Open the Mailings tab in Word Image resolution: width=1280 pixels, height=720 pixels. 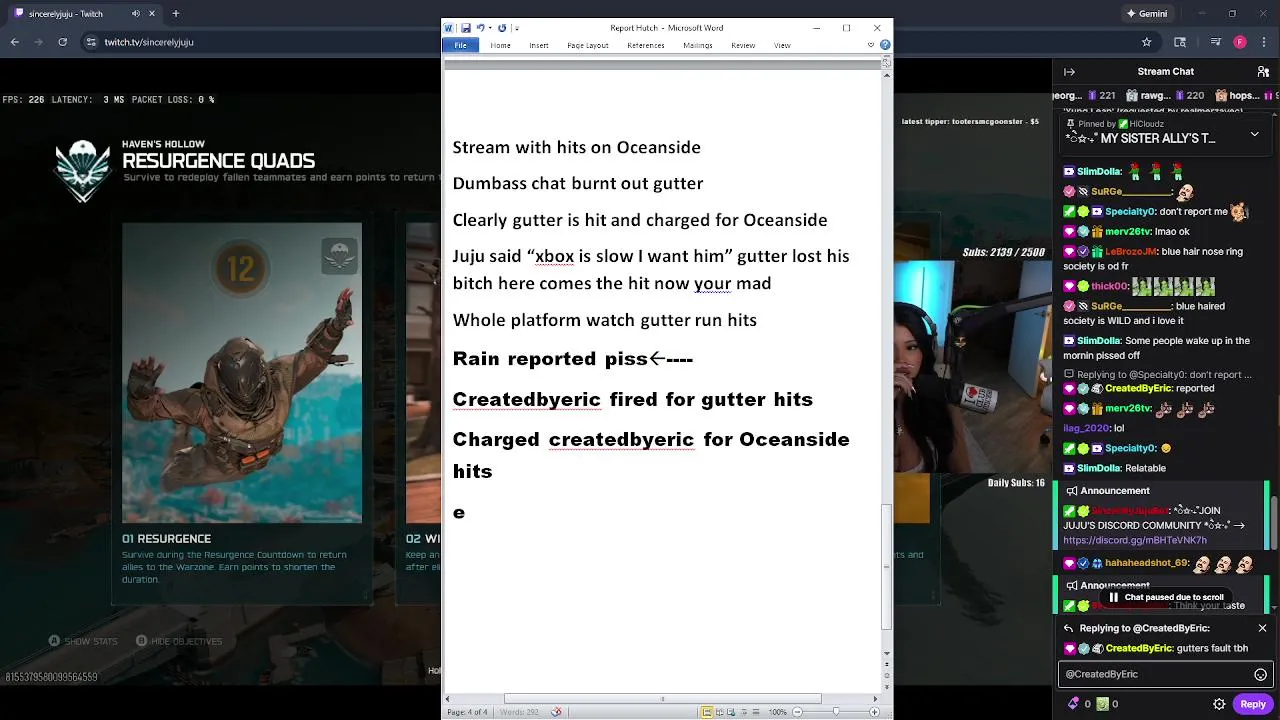[x=697, y=45]
